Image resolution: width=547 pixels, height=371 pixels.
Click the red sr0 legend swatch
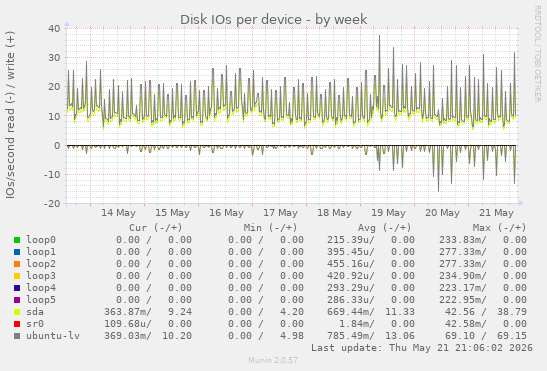(17, 324)
